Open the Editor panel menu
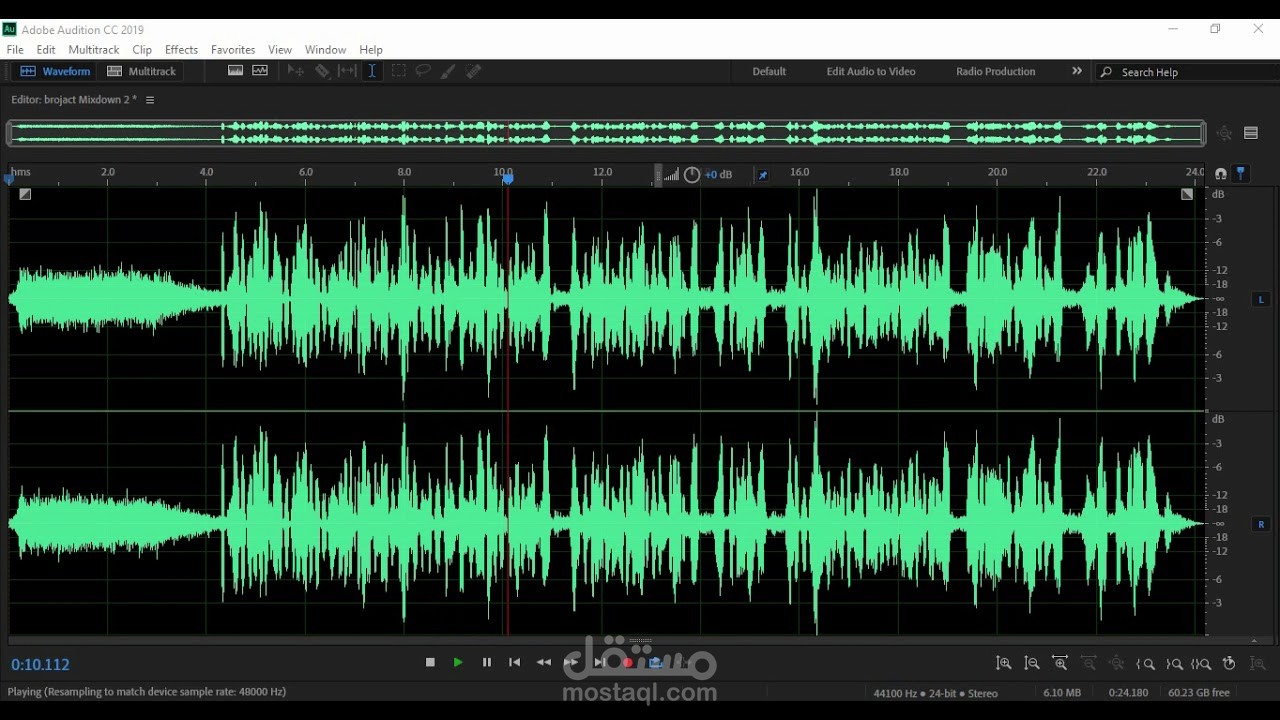1280x720 pixels. click(x=150, y=100)
